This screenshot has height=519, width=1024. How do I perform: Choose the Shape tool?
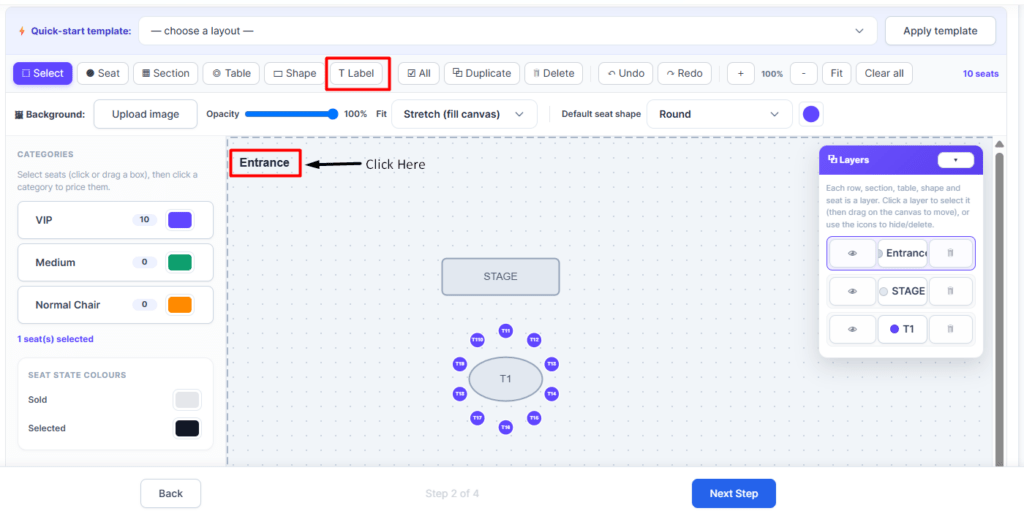(295, 73)
